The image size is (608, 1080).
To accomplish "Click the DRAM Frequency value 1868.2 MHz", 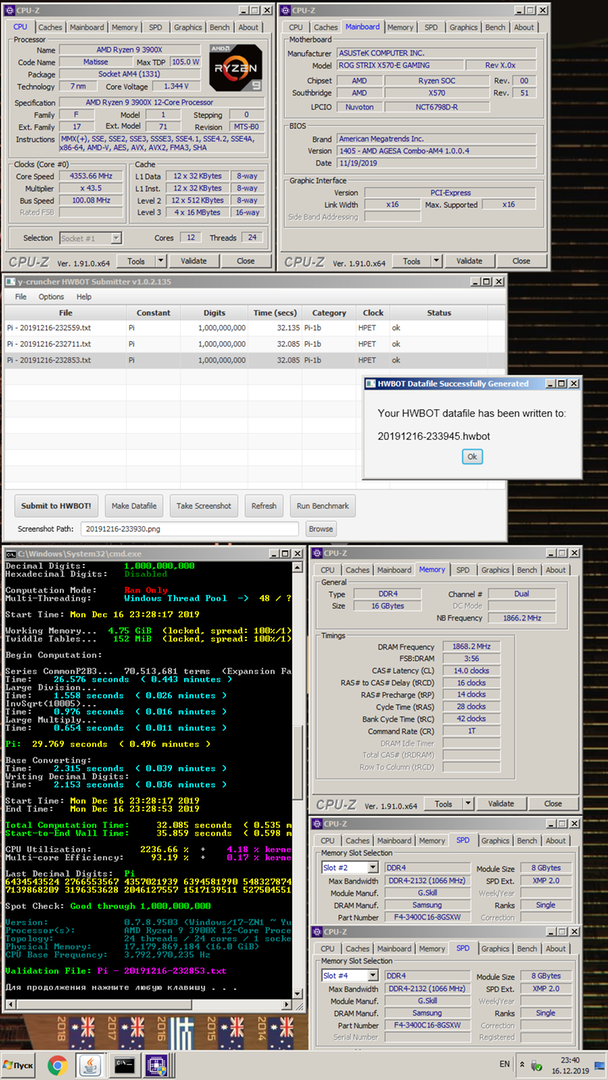I will point(472,647).
